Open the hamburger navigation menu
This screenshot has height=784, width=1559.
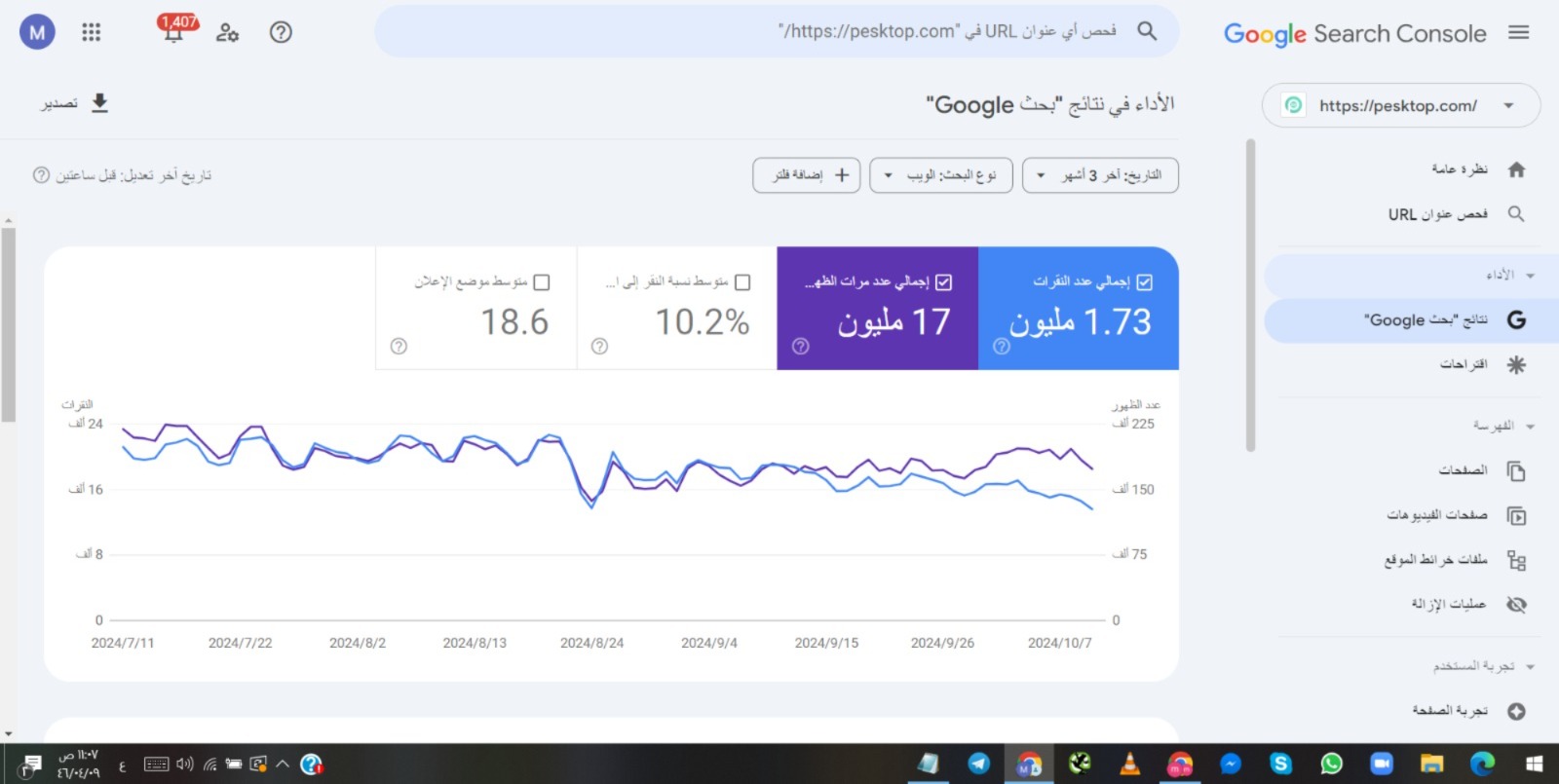pyautogui.click(x=1518, y=32)
